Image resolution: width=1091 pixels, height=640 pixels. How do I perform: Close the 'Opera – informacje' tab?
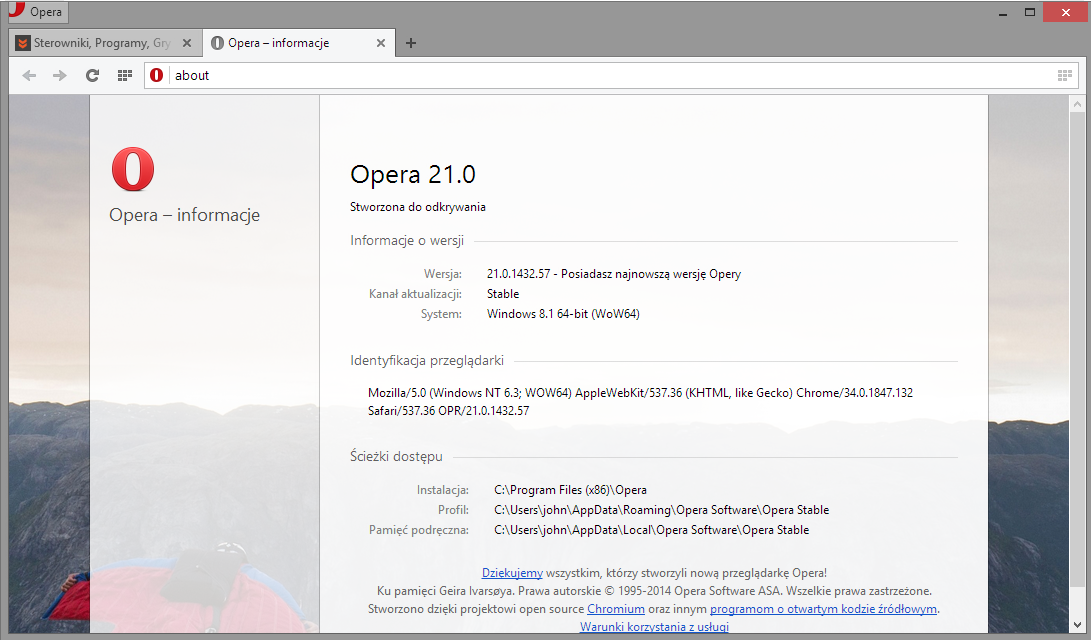pos(381,43)
